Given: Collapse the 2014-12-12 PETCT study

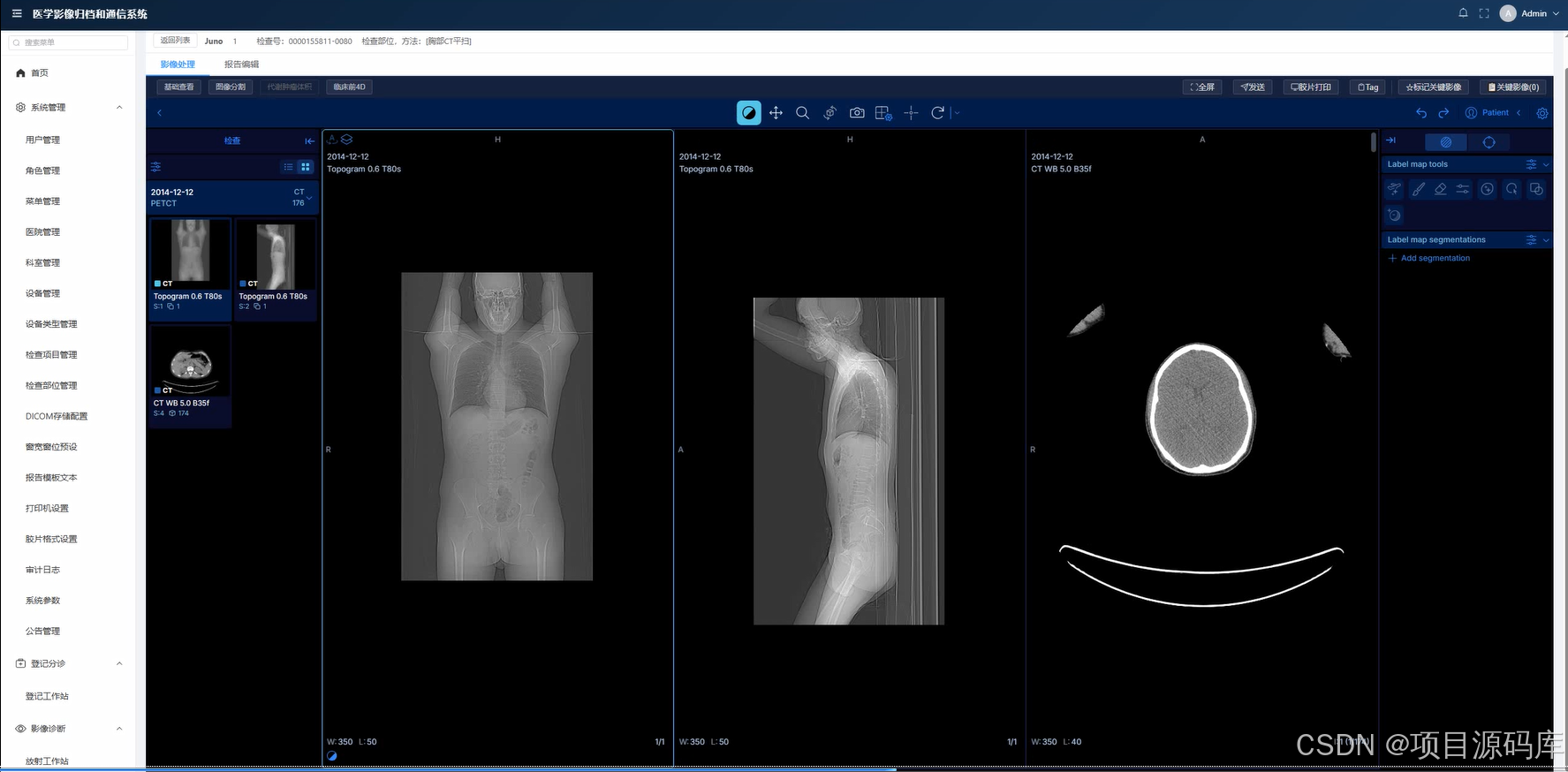Looking at the screenshot, I should click(309, 197).
